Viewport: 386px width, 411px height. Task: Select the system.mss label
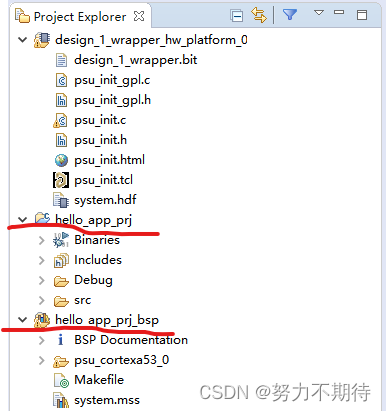107,400
